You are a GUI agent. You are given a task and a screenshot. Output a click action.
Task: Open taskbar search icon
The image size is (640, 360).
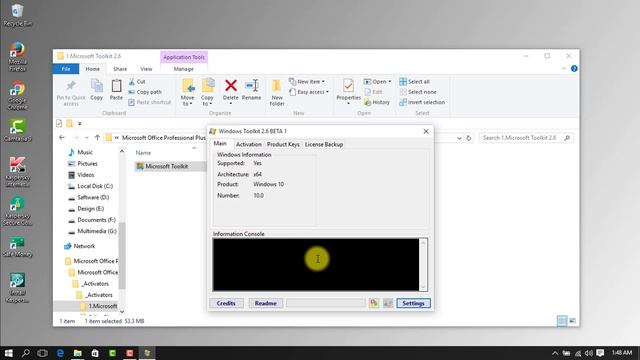25,353
